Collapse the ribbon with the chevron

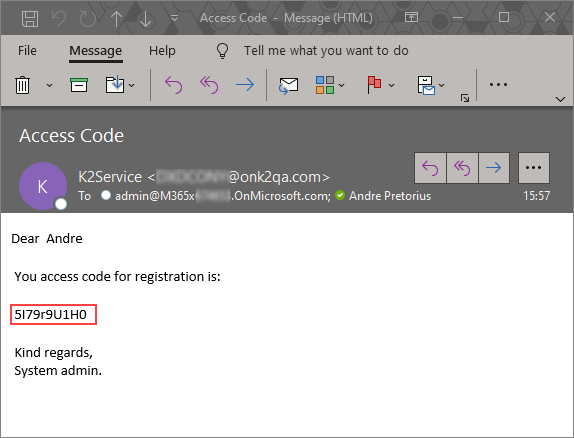pyautogui.click(x=560, y=99)
